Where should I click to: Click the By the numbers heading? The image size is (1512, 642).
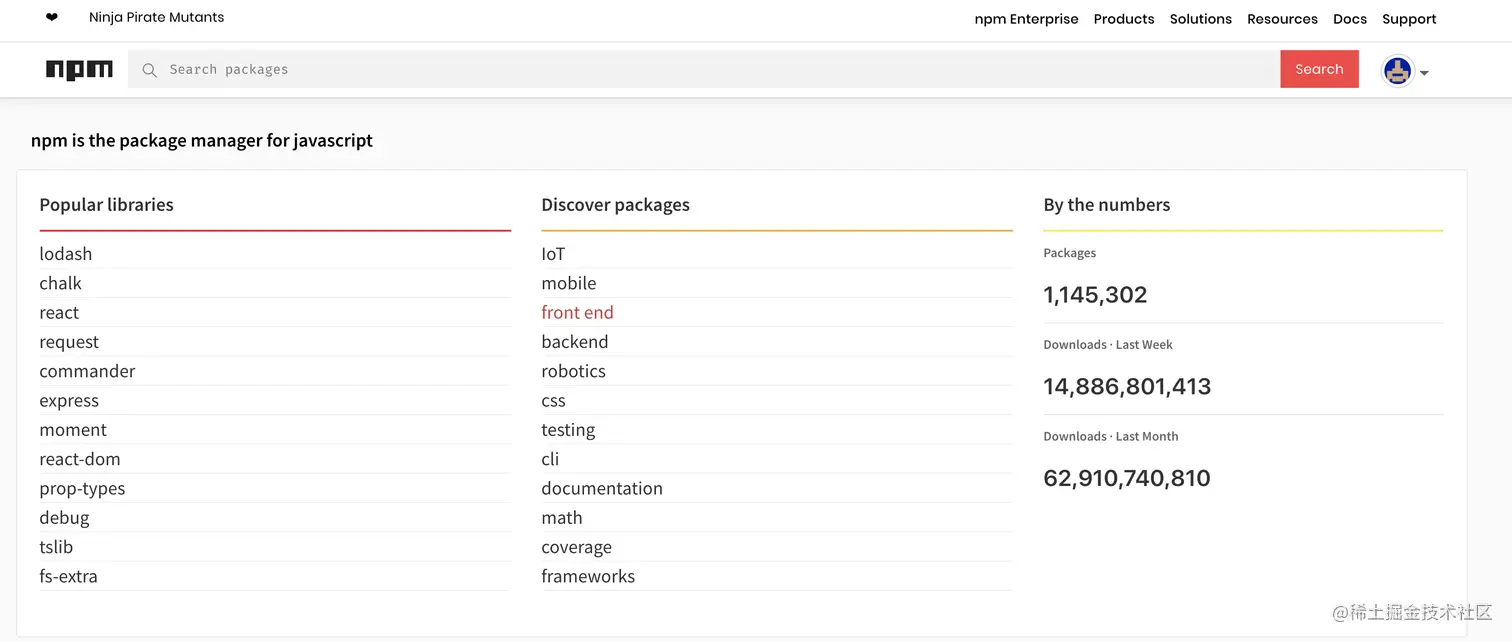tap(1106, 205)
